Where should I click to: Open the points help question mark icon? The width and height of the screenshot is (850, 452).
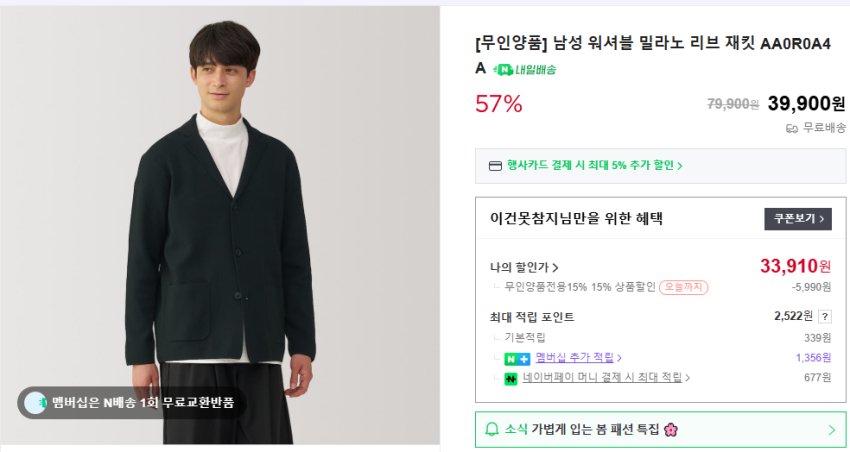click(x=825, y=317)
